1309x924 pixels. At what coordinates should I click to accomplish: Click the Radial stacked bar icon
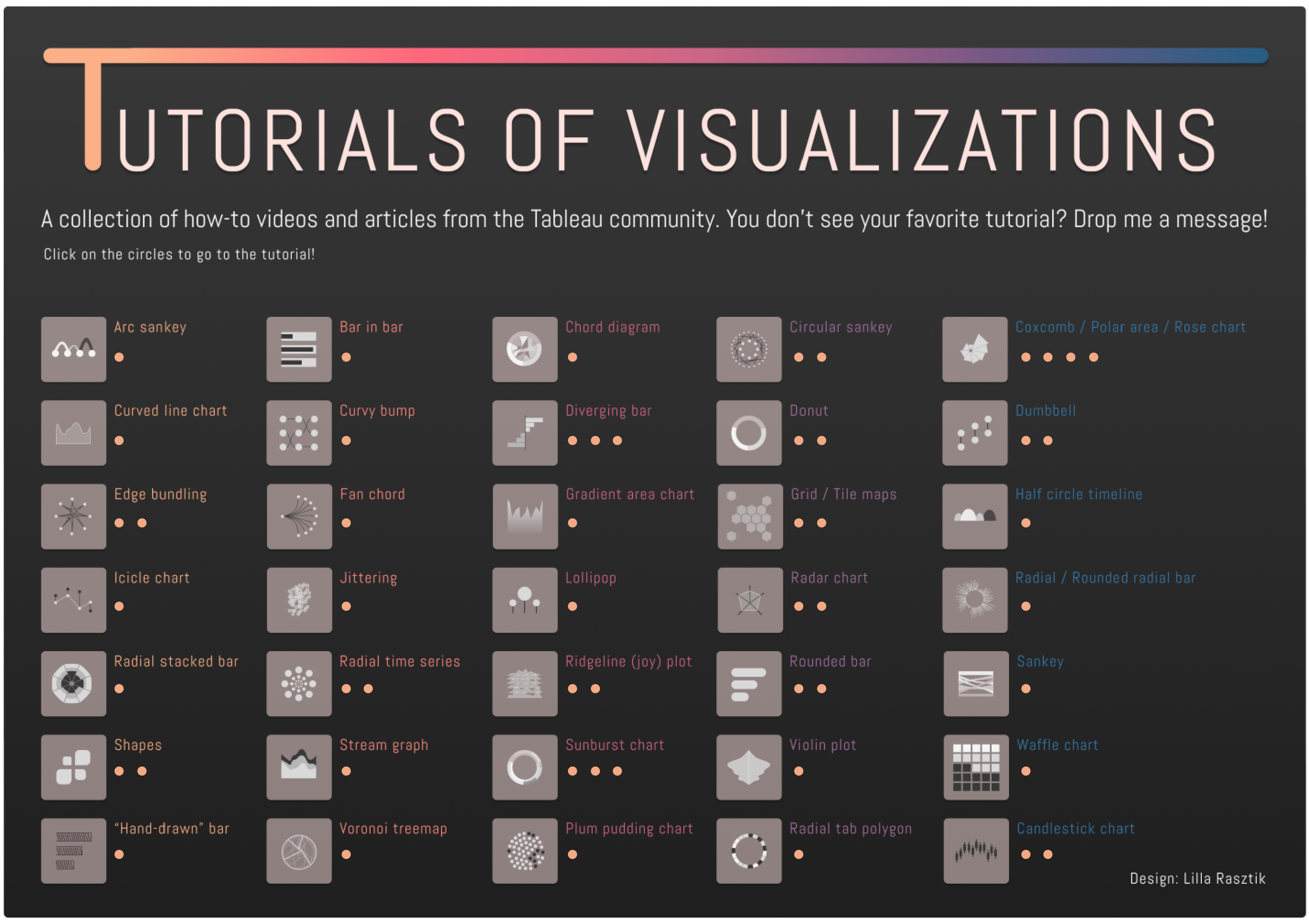click(x=74, y=683)
